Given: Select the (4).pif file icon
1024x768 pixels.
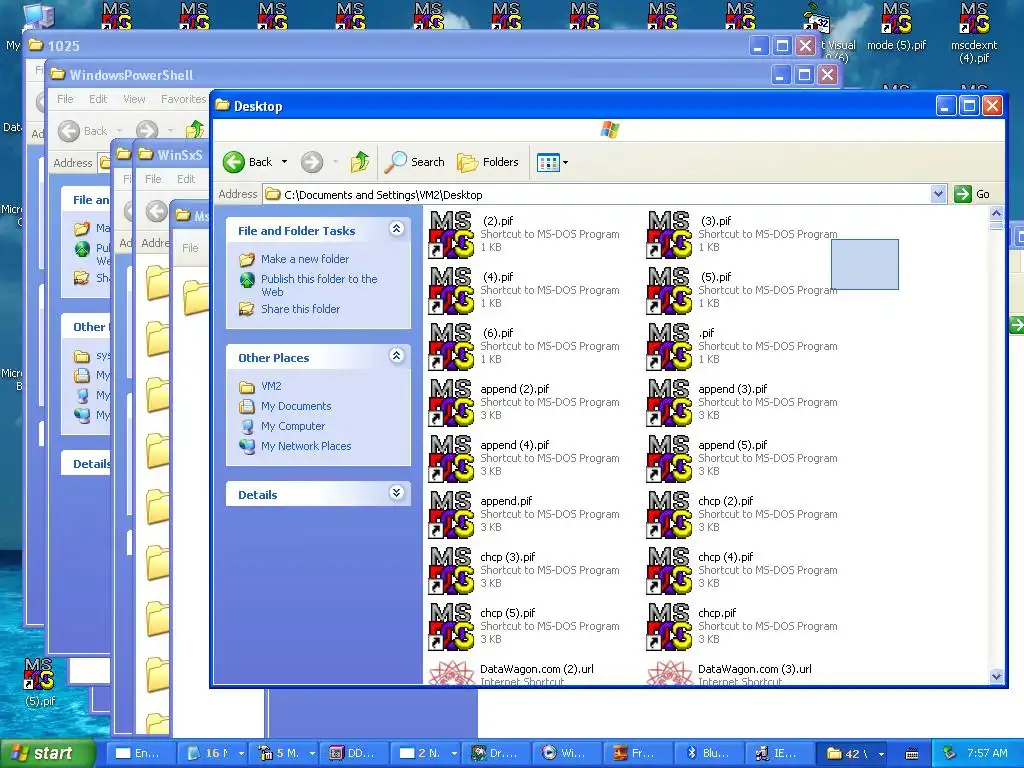Looking at the screenshot, I should pos(451,291).
